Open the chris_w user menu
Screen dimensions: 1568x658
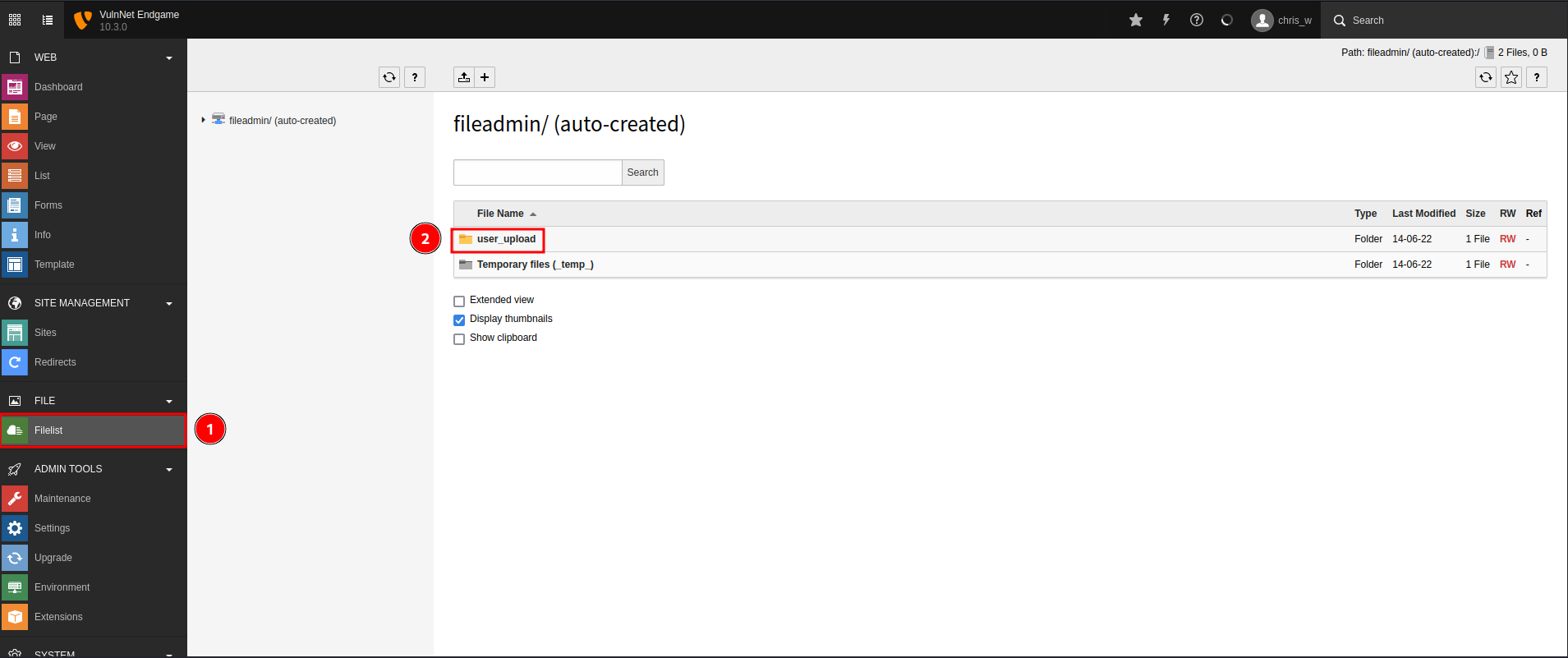pos(1281,20)
